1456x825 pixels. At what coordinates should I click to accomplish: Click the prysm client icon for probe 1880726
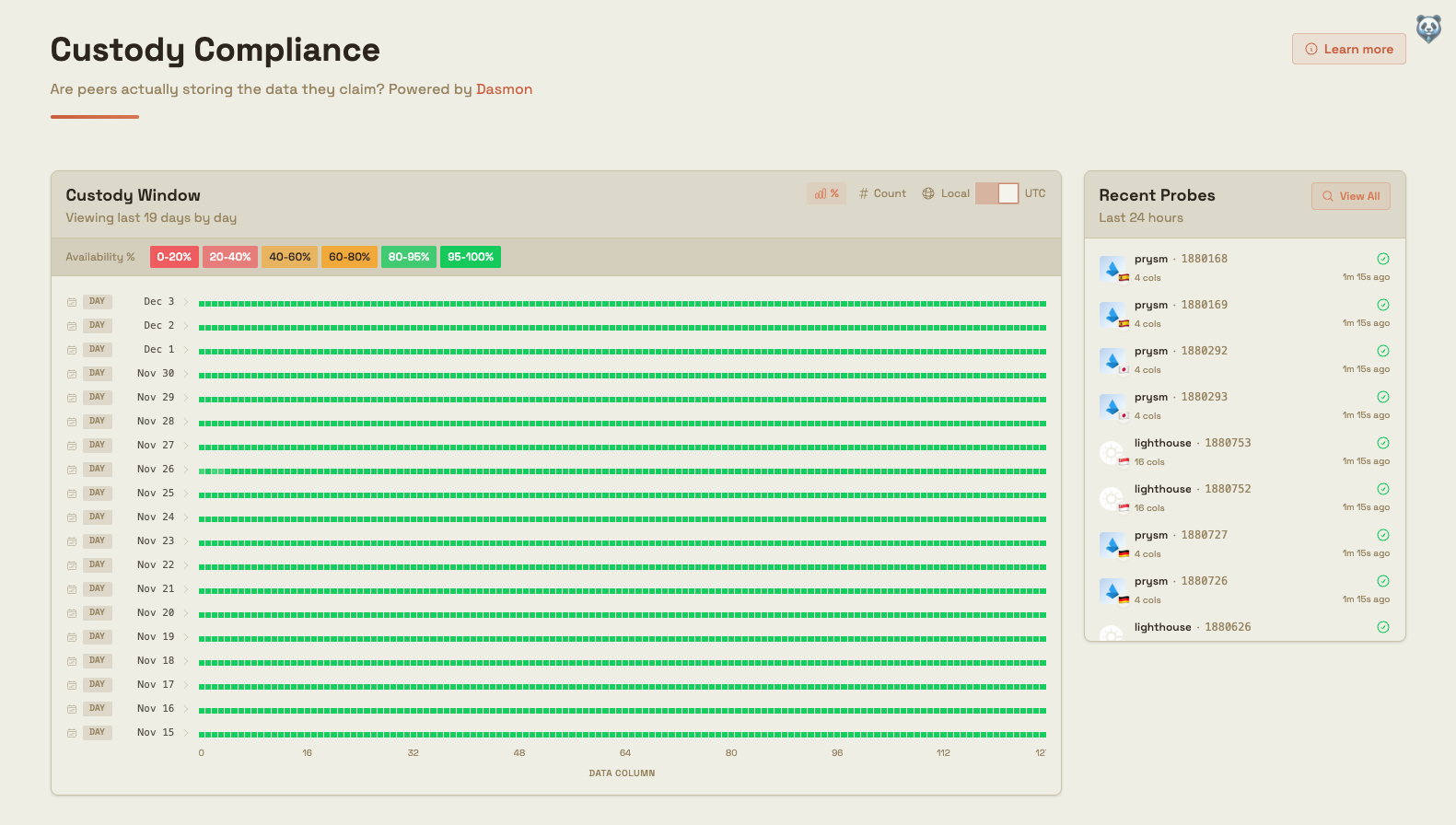coord(1112,590)
